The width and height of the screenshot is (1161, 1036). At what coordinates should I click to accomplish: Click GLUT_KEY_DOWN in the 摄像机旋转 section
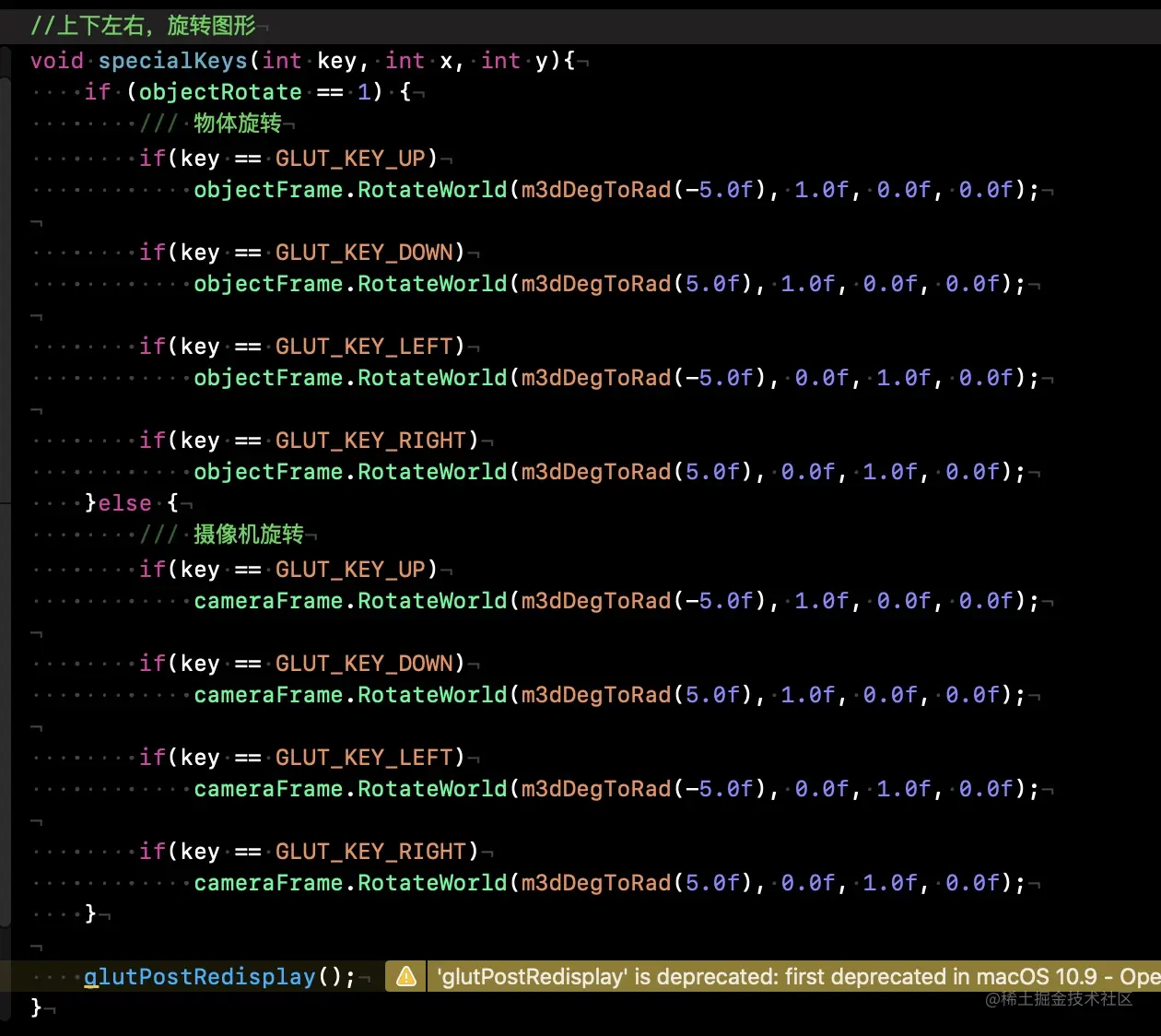[364, 664]
